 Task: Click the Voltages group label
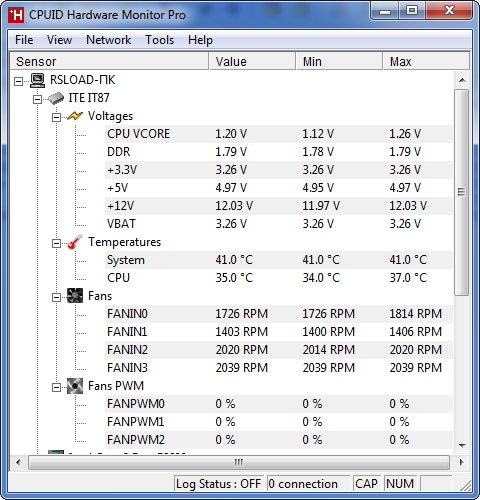click(x=110, y=116)
